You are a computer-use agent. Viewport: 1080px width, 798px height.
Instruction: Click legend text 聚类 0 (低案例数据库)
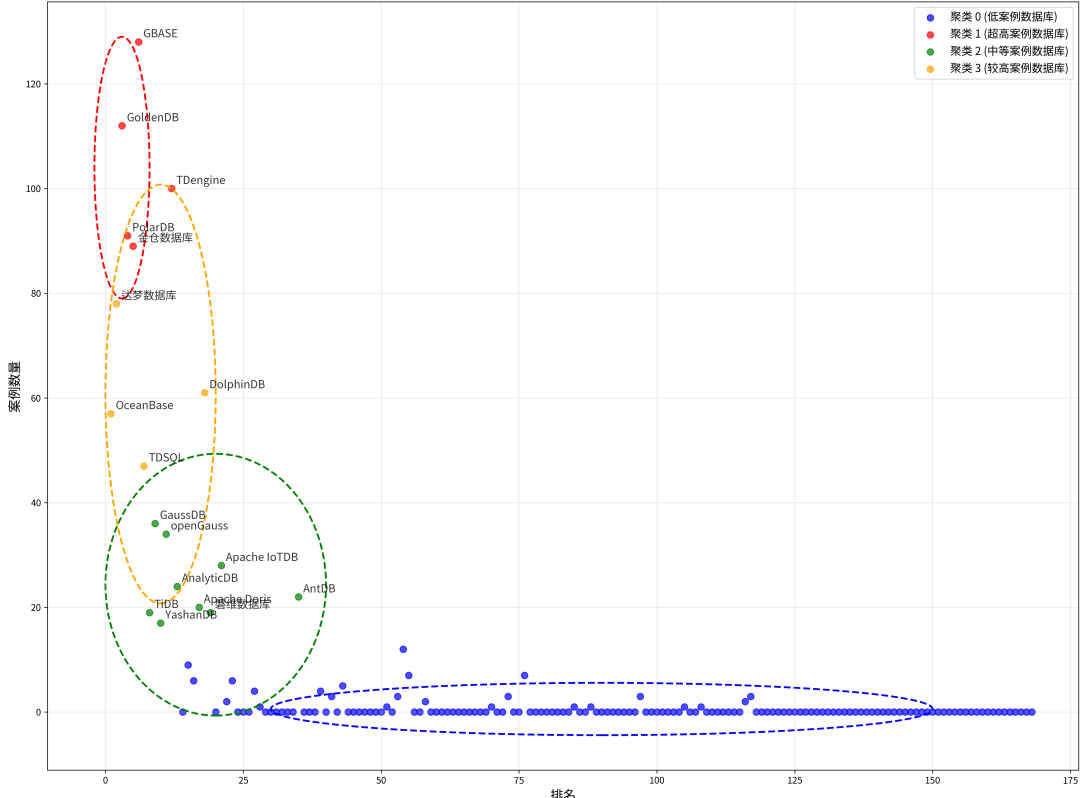(1004, 17)
